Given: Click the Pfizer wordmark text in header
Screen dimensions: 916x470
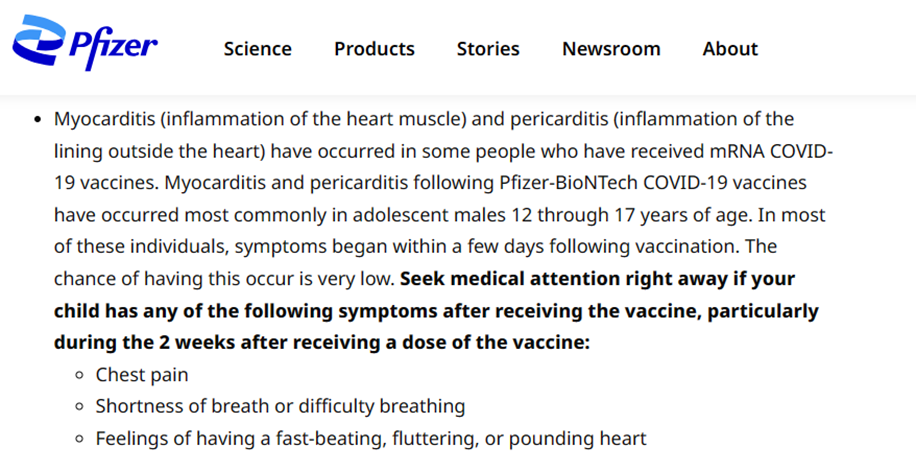Looking at the screenshot, I should coord(113,48).
